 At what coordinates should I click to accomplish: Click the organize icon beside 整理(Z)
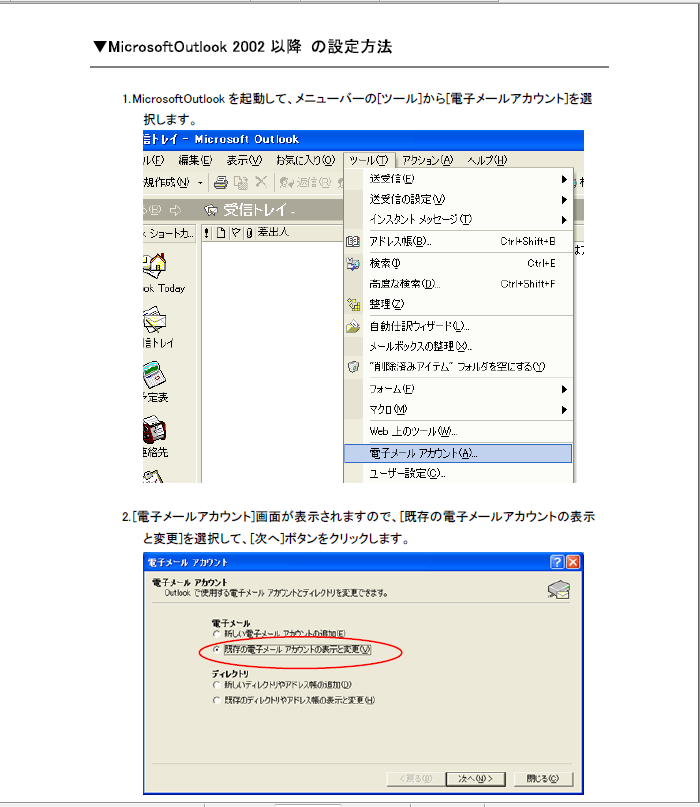(x=353, y=304)
